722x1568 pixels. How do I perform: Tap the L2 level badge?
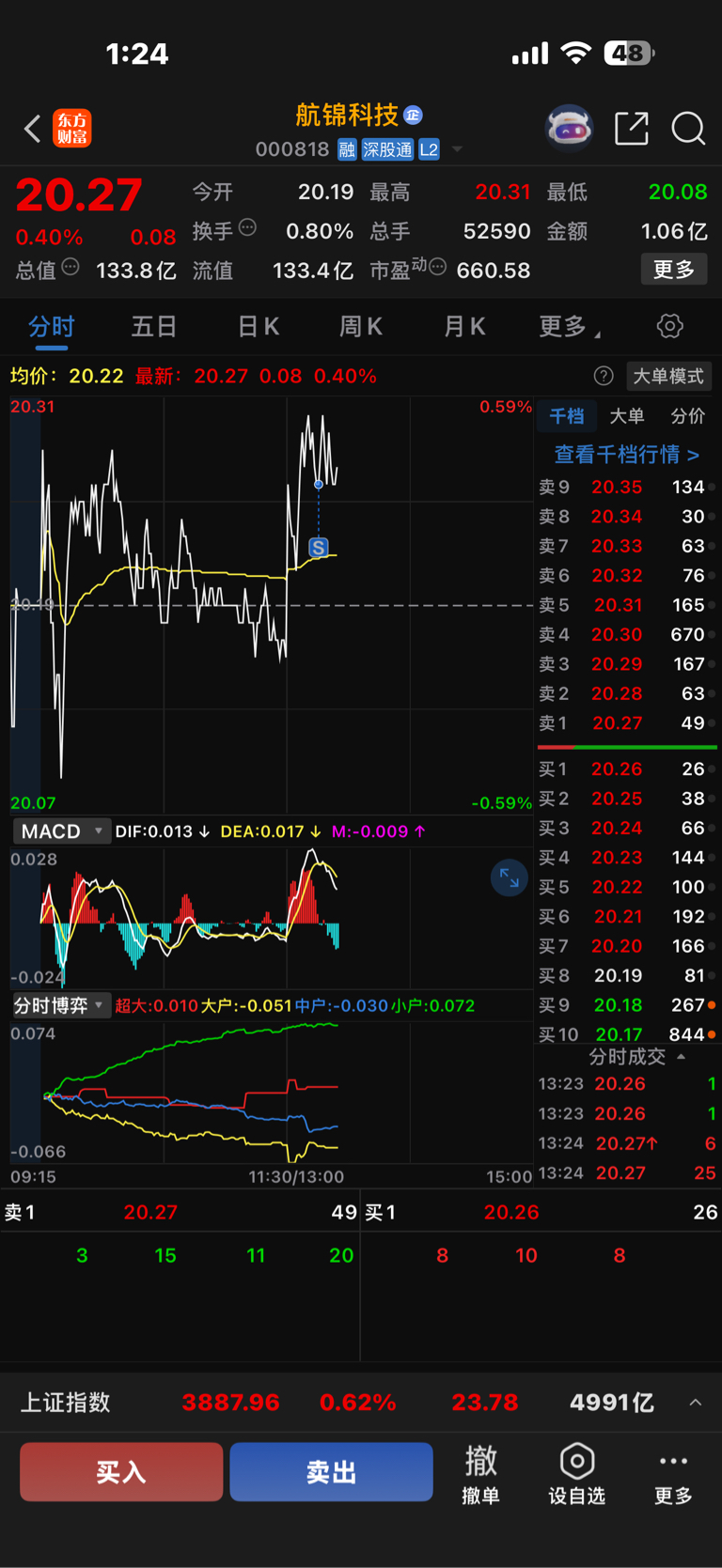429,149
